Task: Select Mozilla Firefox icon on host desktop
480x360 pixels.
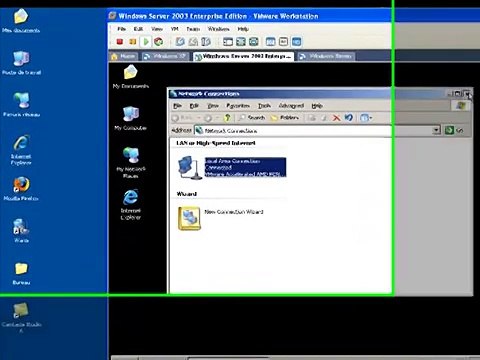Action: coord(21,189)
